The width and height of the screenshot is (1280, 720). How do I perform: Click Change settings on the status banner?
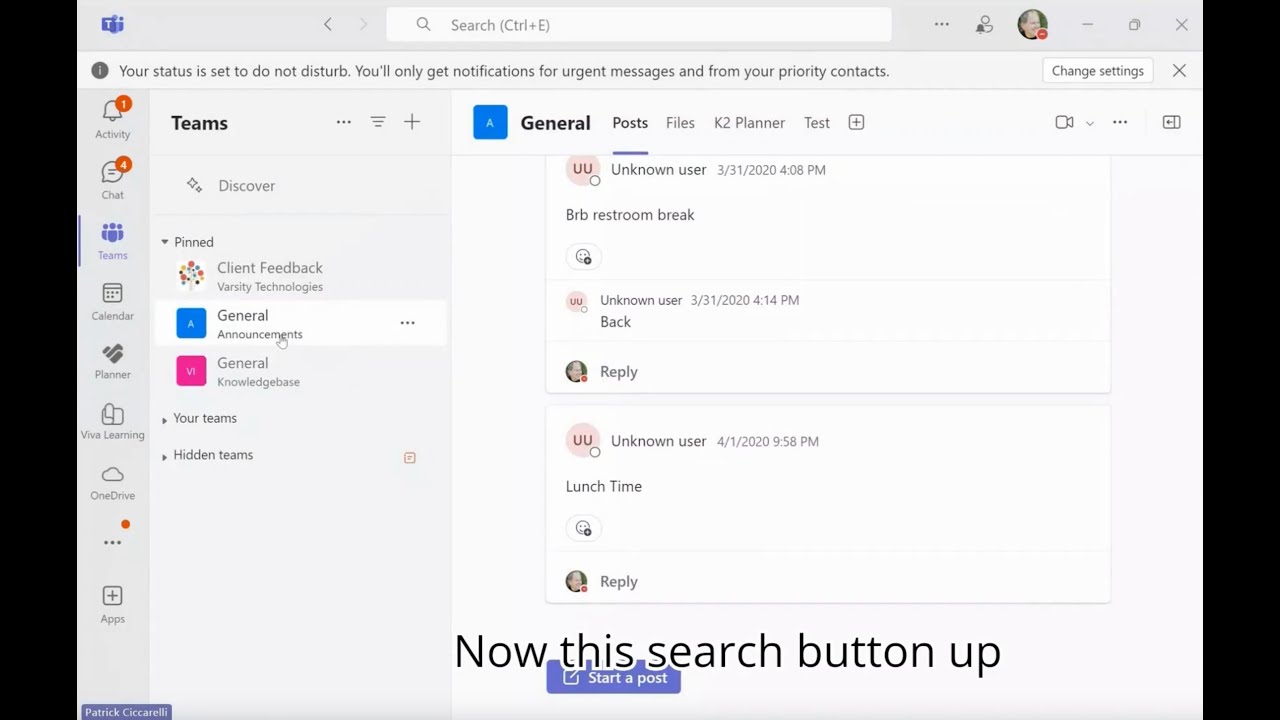[1097, 70]
